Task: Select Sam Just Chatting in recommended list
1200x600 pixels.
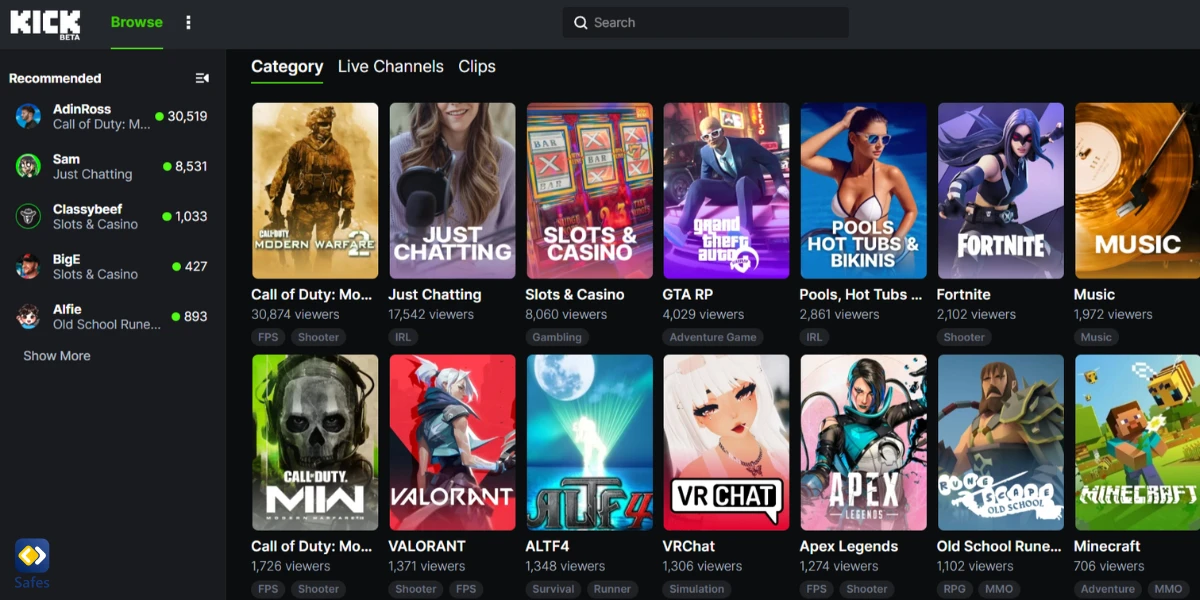Action: click(x=112, y=166)
